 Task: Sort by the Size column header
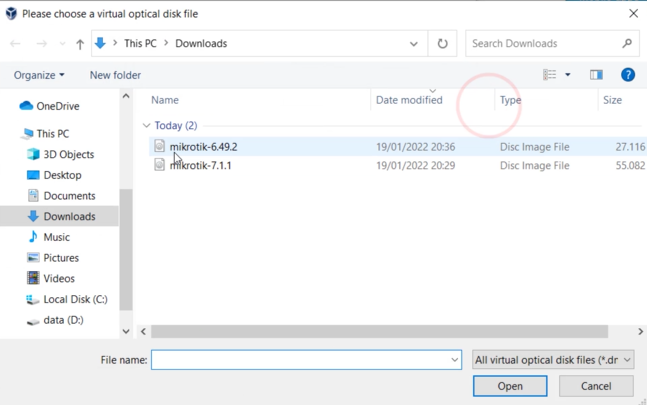(x=612, y=100)
